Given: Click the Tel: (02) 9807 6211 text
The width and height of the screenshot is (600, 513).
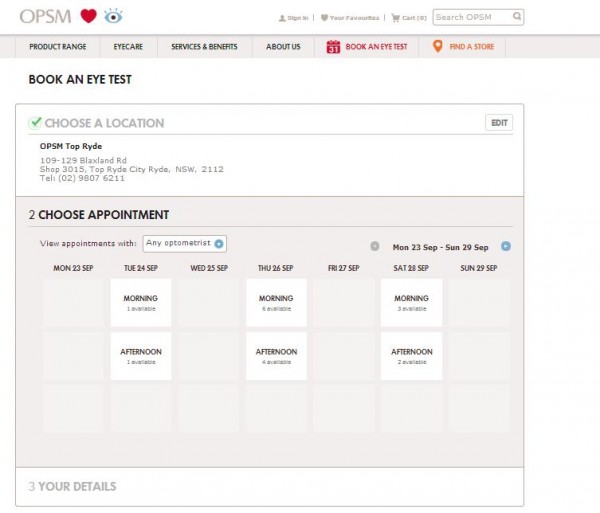Looking at the screenshot, I should 82,178.
